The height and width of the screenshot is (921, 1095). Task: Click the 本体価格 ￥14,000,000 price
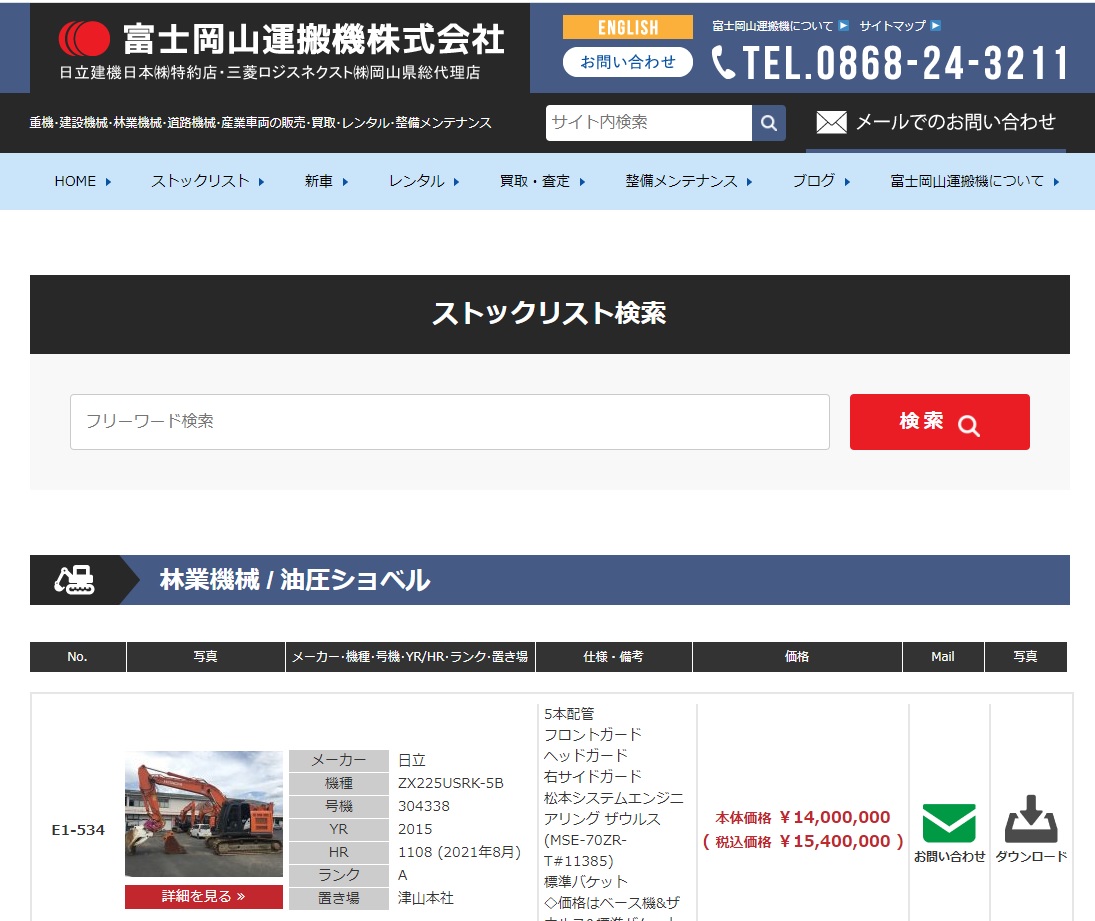[803, 818]
